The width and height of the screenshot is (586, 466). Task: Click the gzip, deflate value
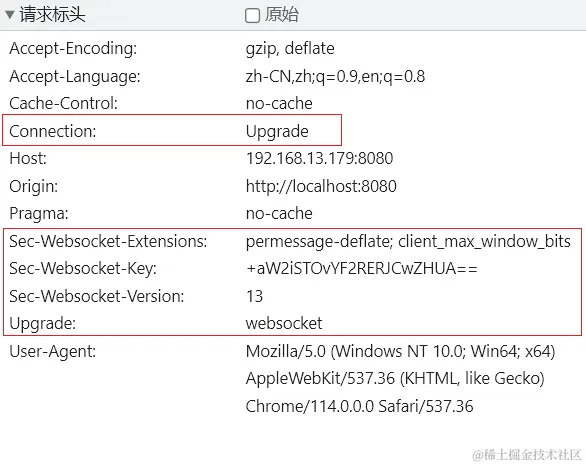[290, 49]
